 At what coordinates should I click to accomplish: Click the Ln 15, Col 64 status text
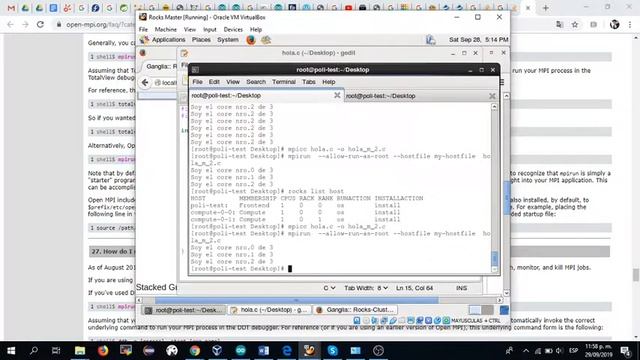pyautogui.click(x=414, y=288)
